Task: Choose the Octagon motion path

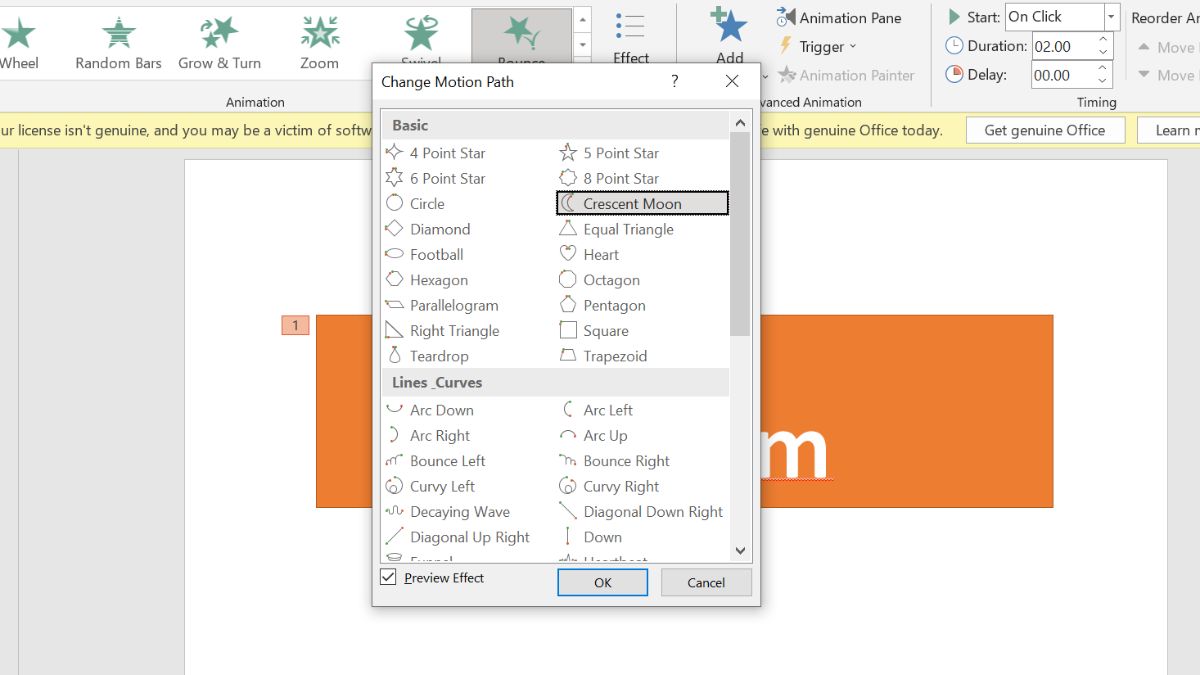Action: pyautogui.click(x=599, y=280)
